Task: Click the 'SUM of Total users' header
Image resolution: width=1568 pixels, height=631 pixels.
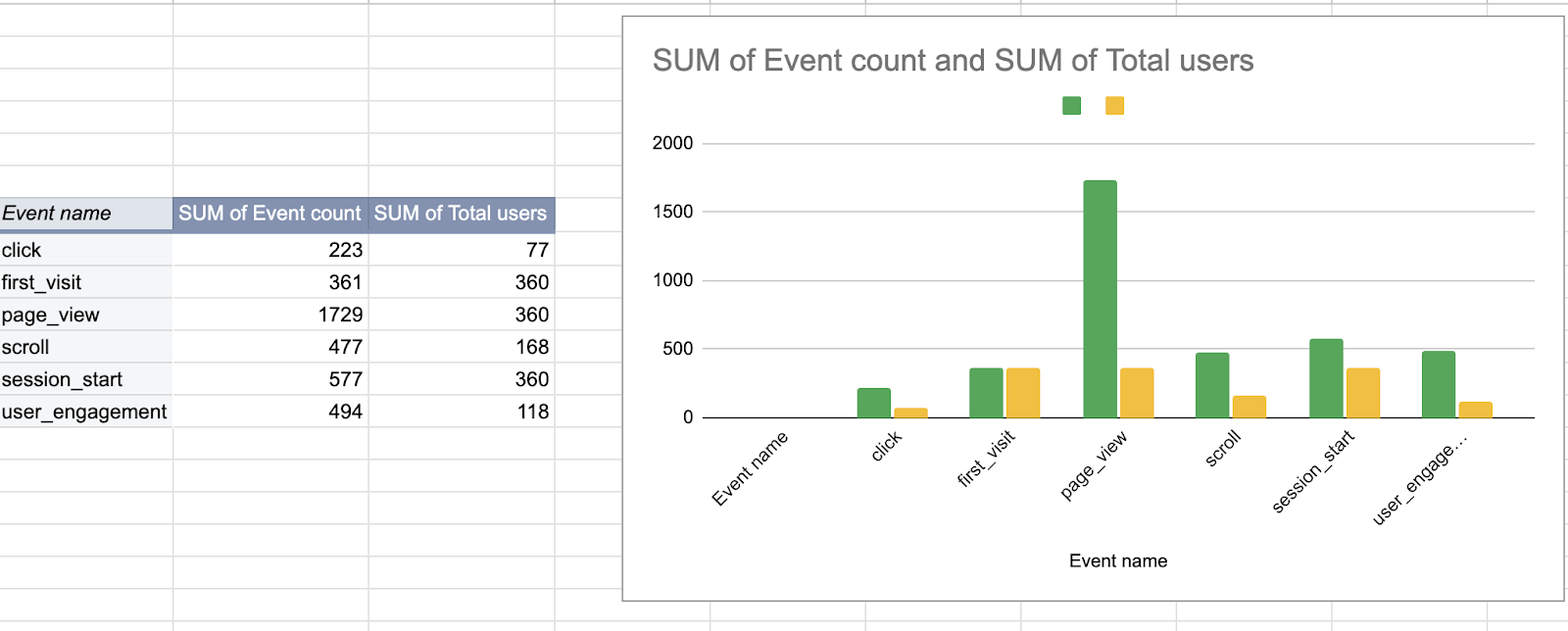Action: tap(461, 214)
